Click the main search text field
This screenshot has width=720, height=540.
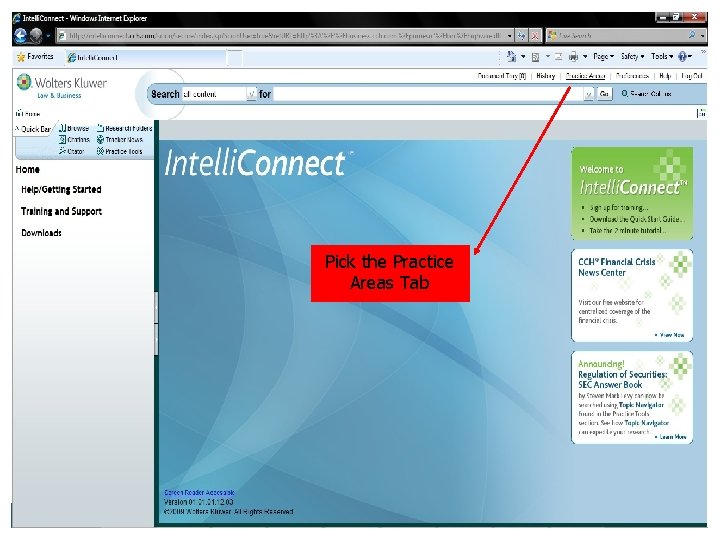[x=428, y=94]
